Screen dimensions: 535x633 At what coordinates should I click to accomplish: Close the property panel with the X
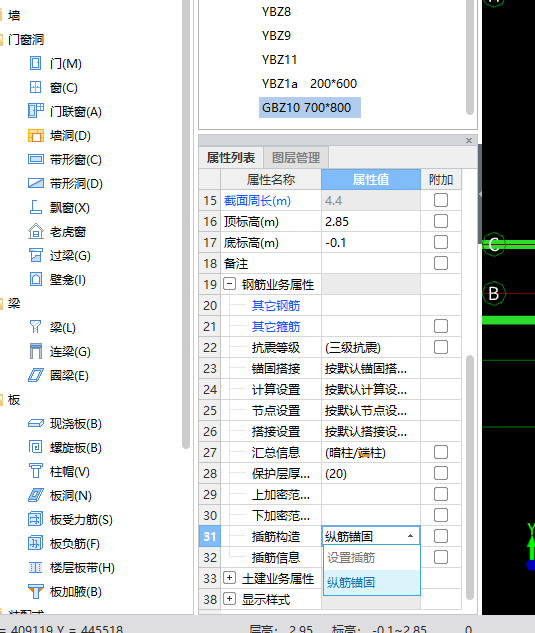[x=469, y=140]
